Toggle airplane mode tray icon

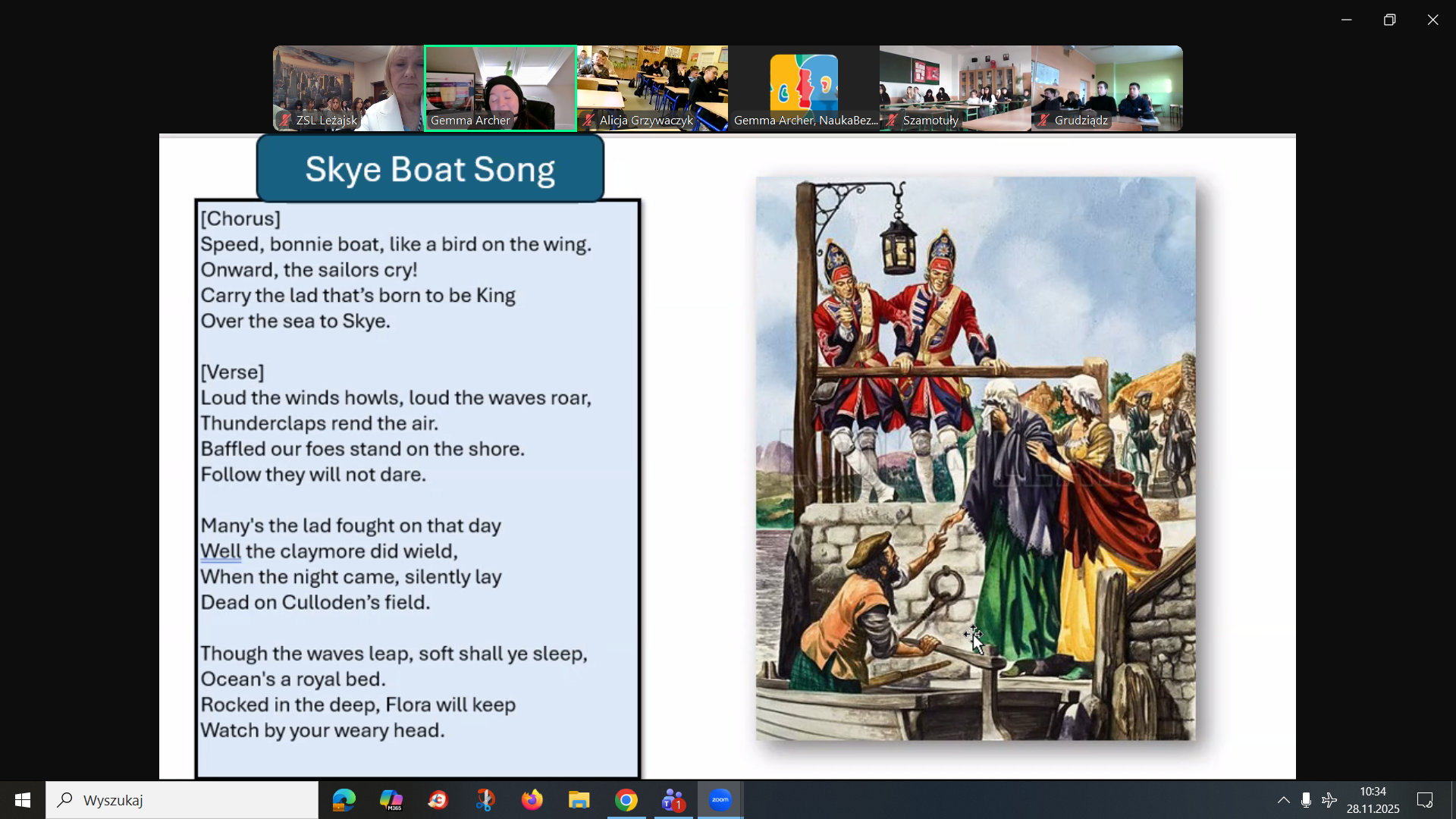pyautogui.click(x=1329, y=800)
